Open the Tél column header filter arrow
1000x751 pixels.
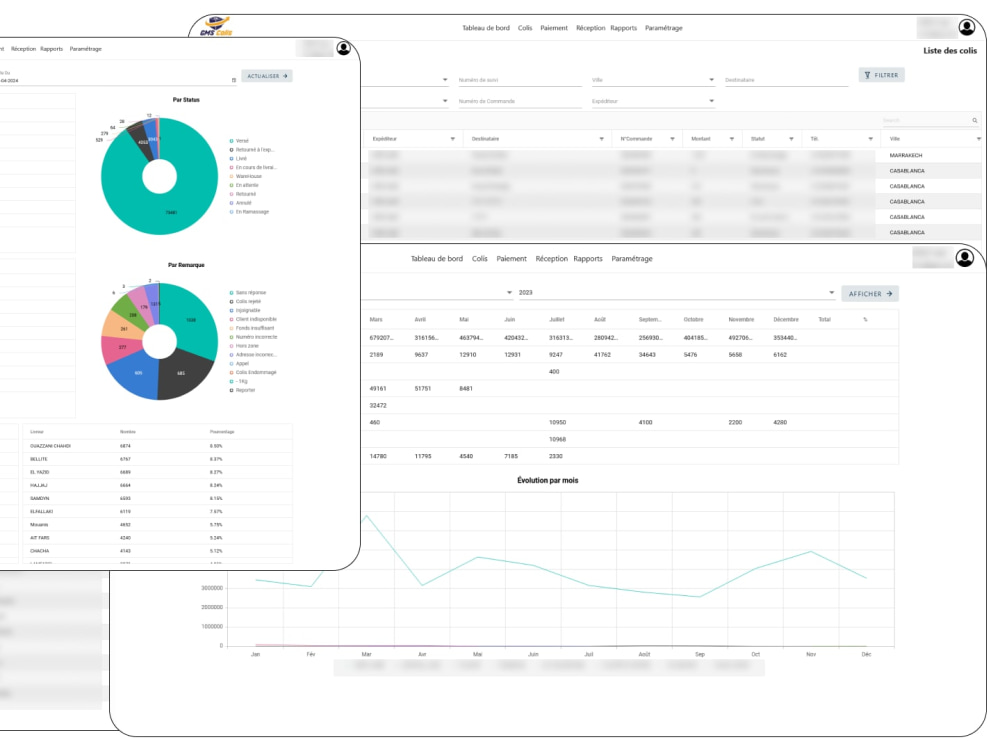tap(871, 139)
